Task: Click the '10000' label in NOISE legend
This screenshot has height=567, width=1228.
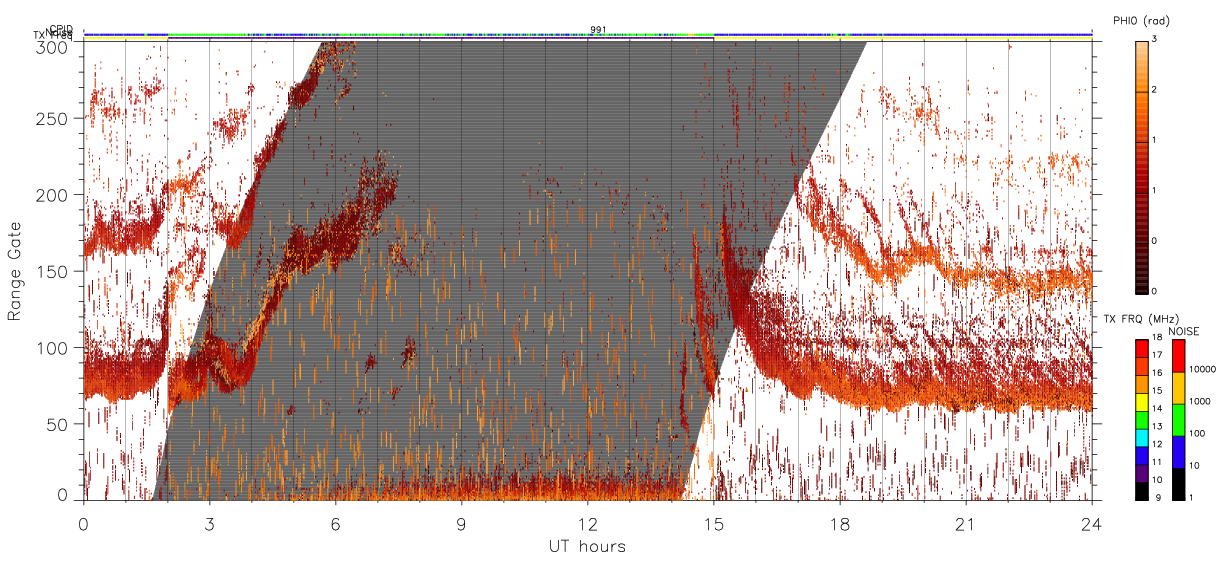Action: 1202,371
